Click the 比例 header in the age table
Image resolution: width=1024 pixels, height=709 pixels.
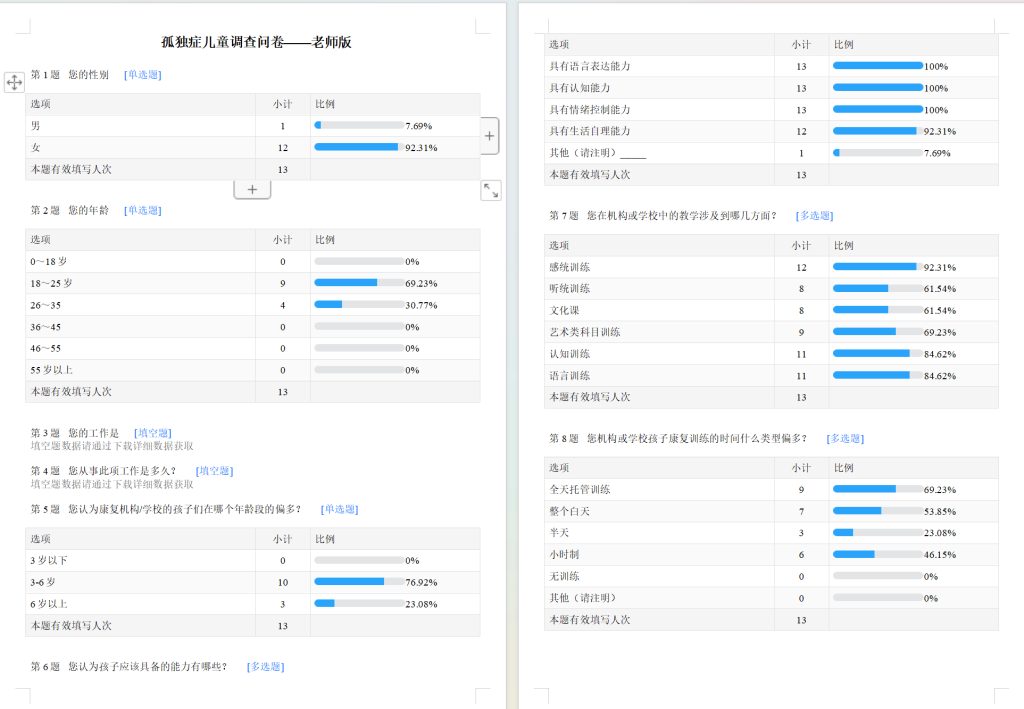coord(325,239)
